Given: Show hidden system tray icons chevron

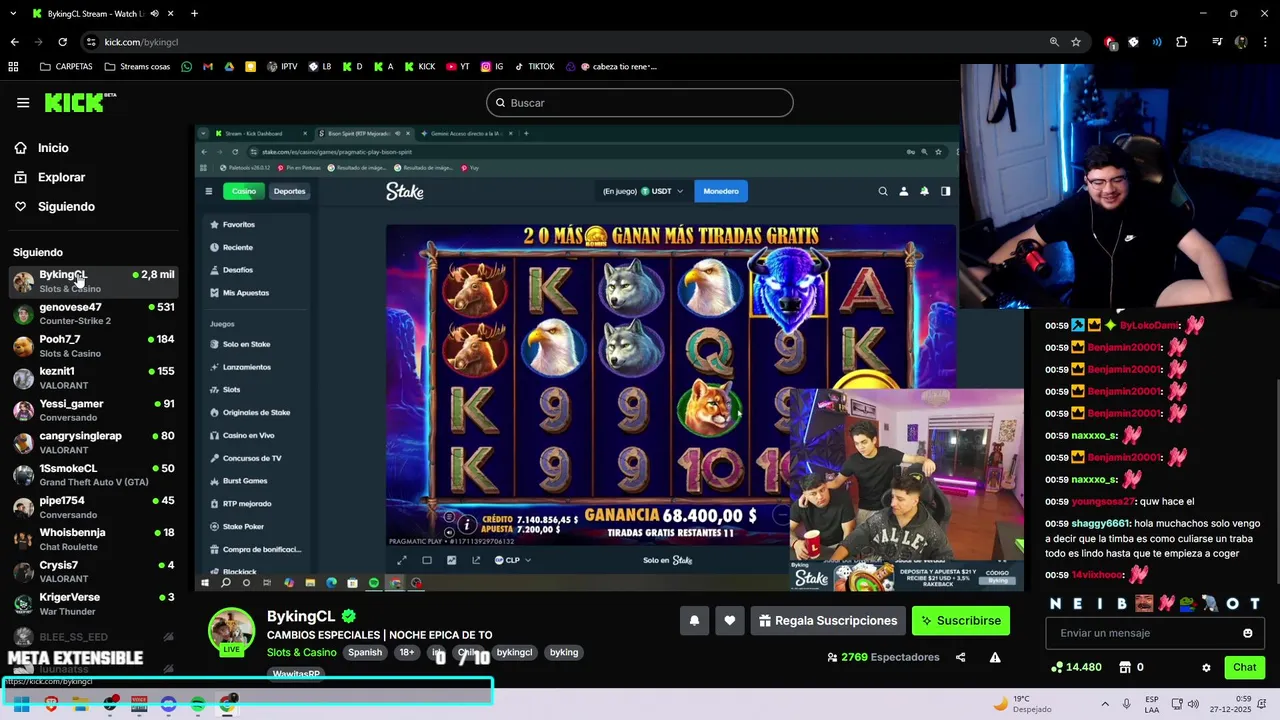Looking at the screenshot, I should 1105,703.
